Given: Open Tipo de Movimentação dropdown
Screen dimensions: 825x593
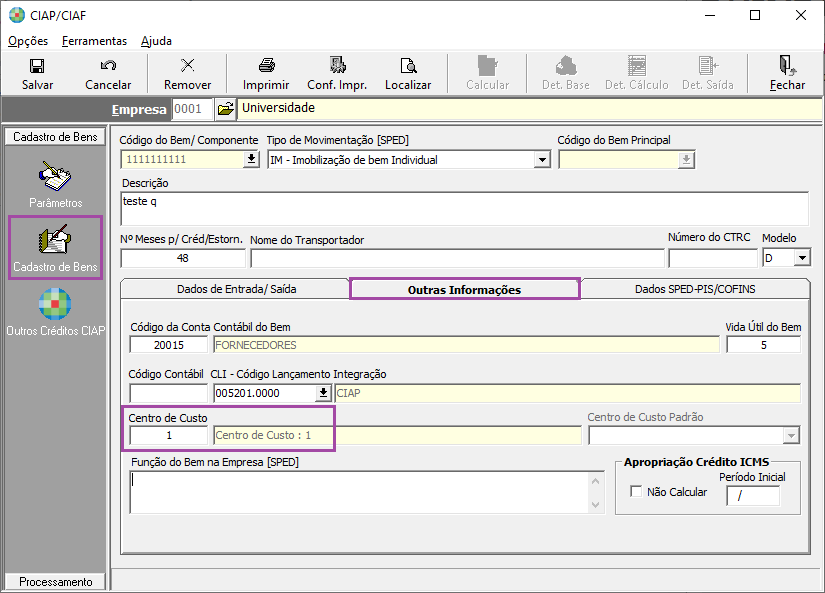Looking at the screenshot, I should [542, 159].
